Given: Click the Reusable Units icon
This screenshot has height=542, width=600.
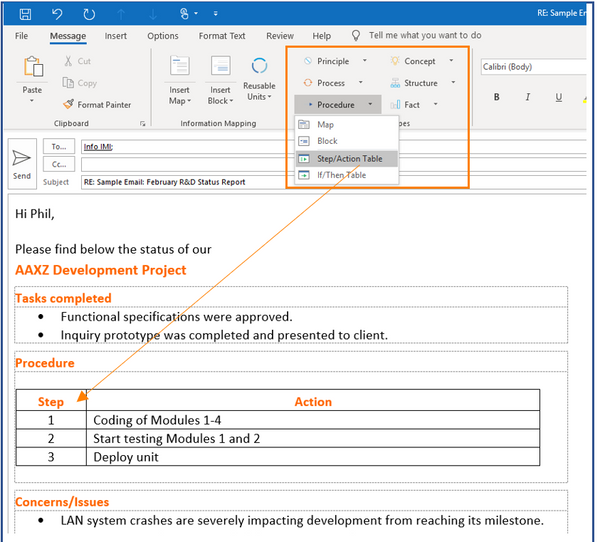Looking at the screenshot, I should coord(259,66).
